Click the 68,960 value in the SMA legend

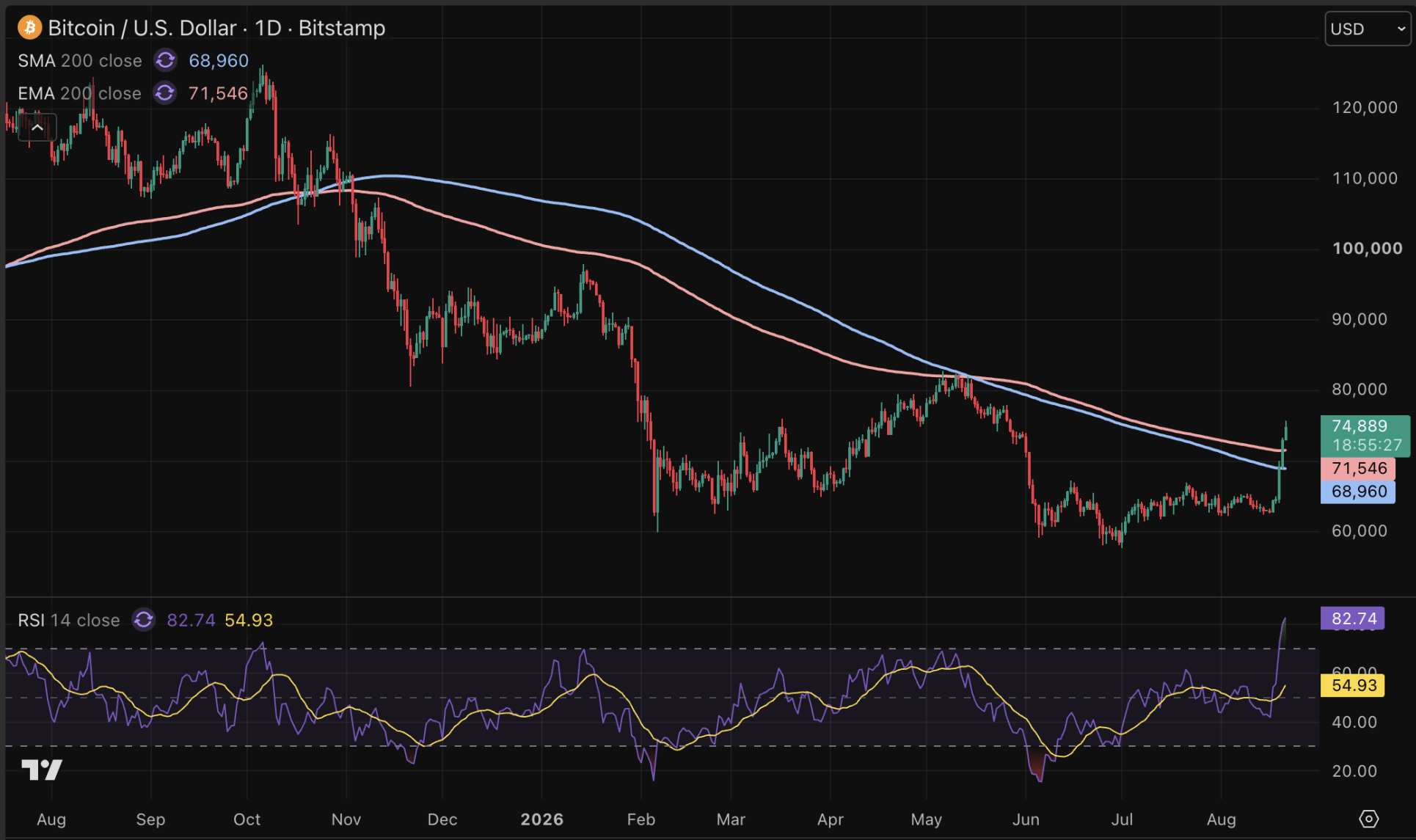[219, 60]
